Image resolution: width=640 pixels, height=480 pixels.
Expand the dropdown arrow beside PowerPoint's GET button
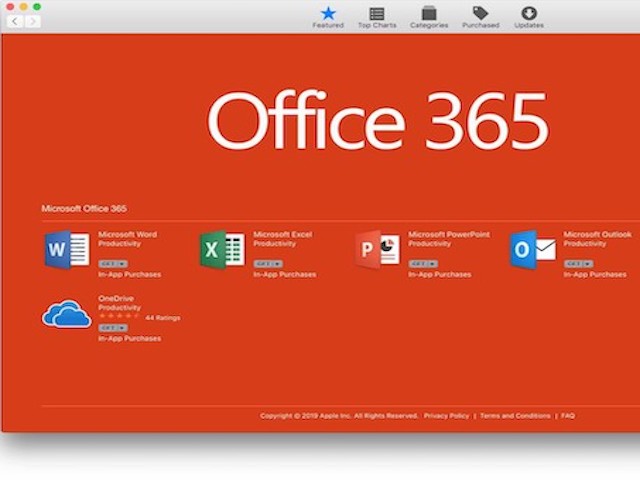pyautogui.click(x=432, y=264)
